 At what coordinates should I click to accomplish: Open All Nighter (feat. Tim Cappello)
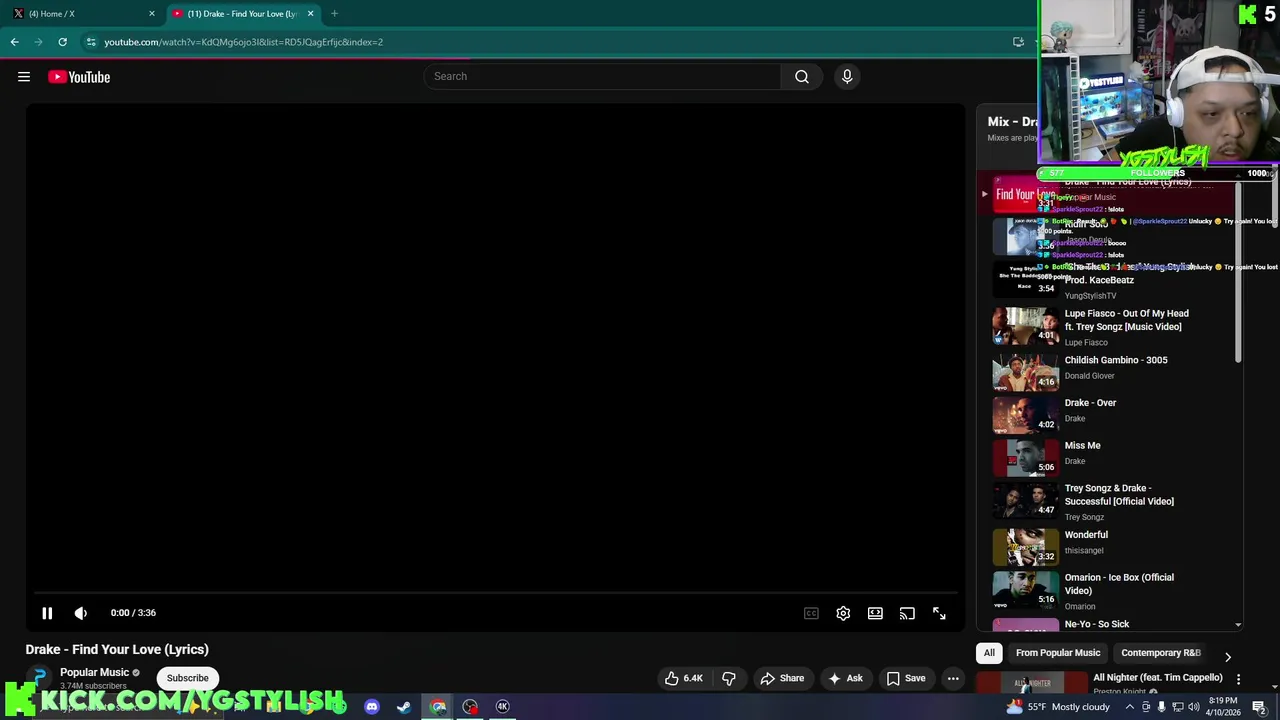click(x=1157, y=677)
